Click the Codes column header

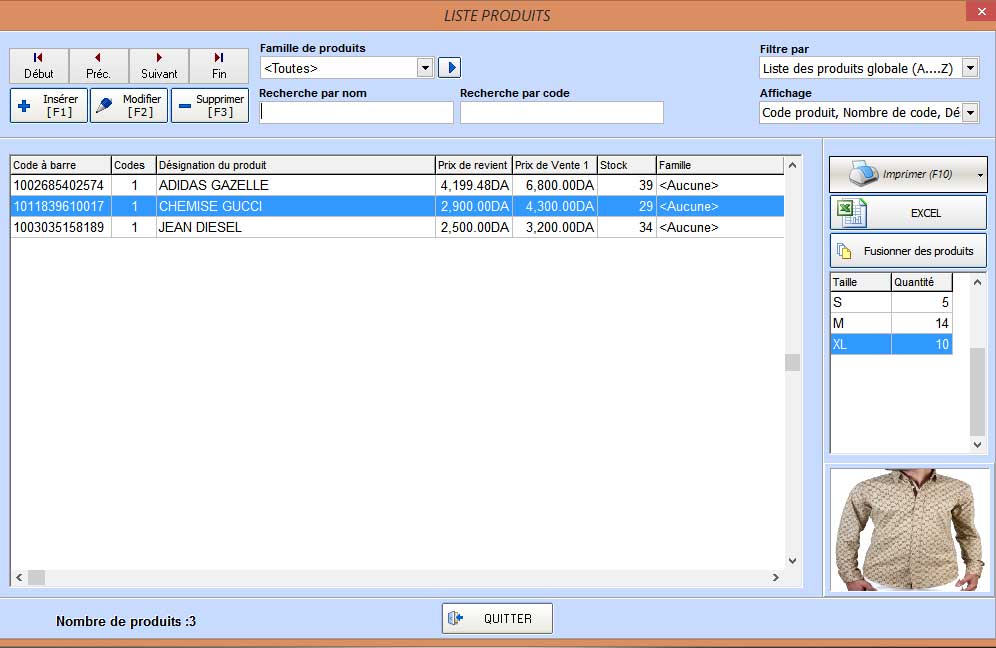[x=133, y=165]
